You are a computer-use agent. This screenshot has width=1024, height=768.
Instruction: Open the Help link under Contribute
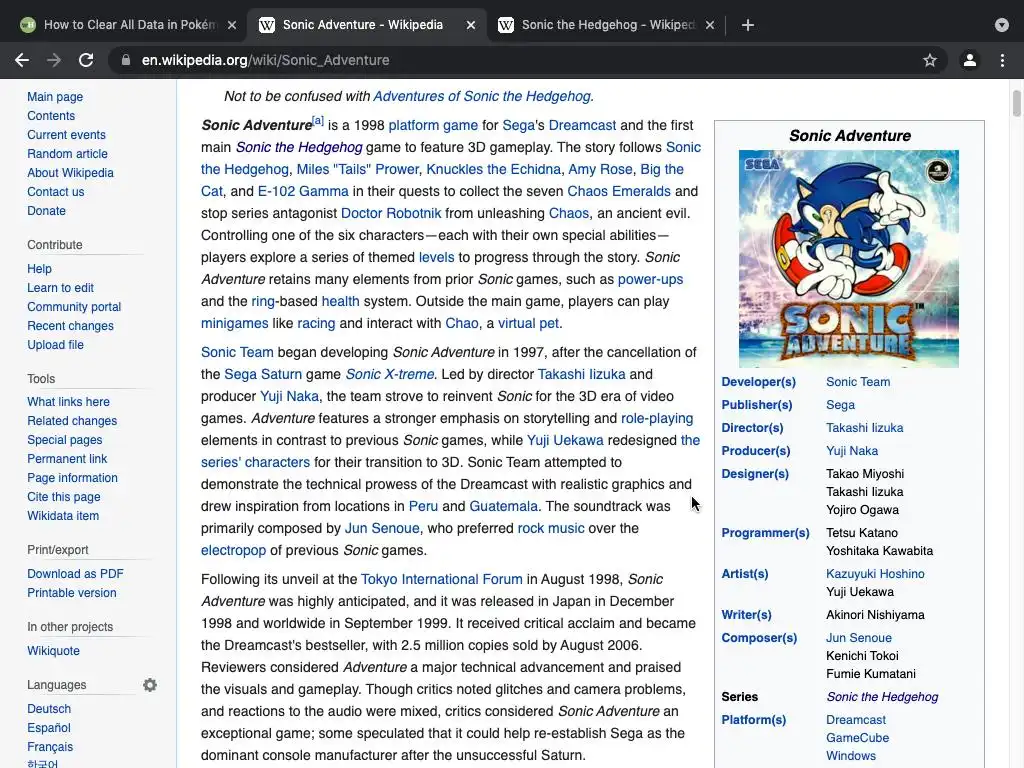[x=39, y=268]
